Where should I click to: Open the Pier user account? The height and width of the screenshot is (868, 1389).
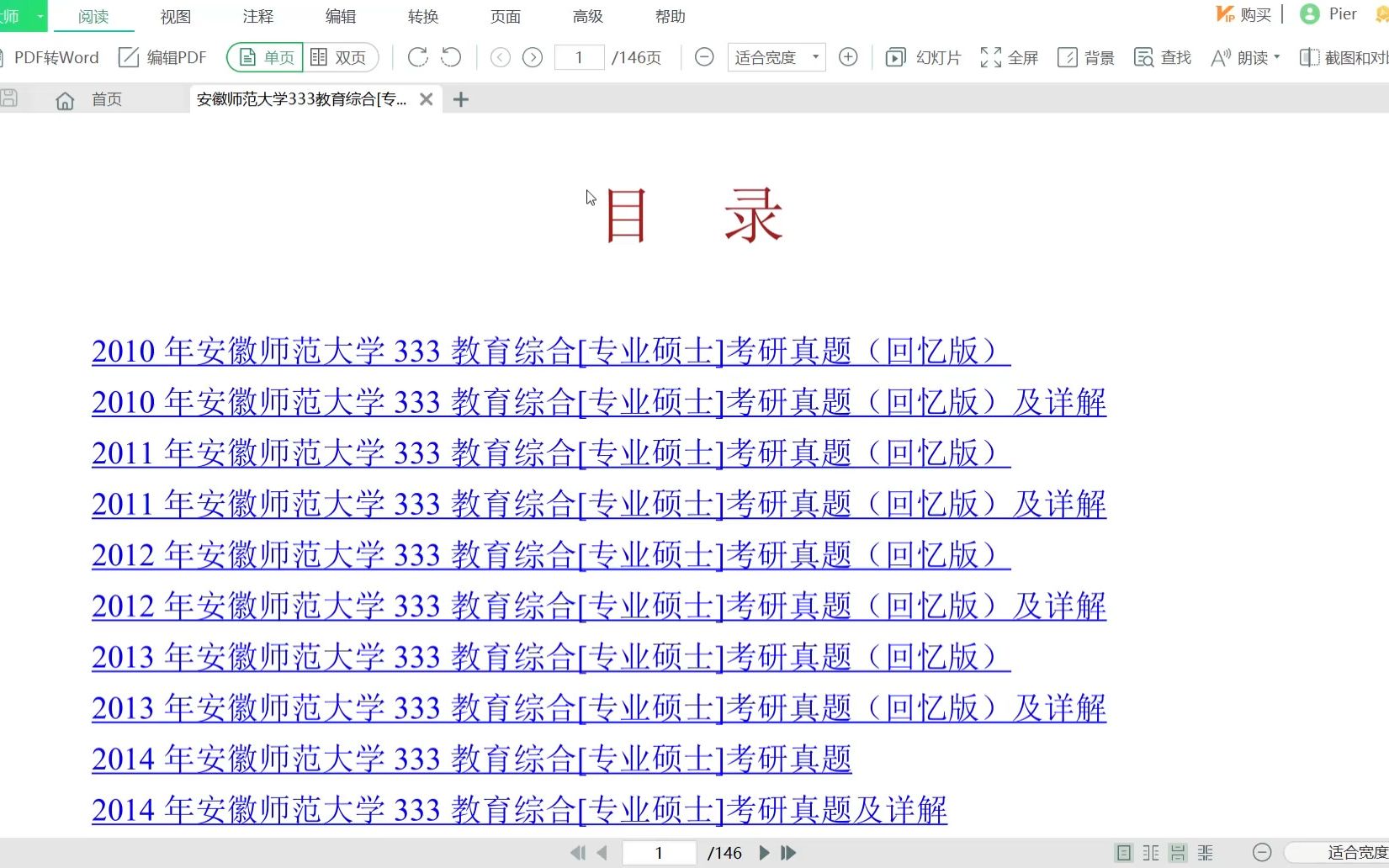click(1328, 14)
